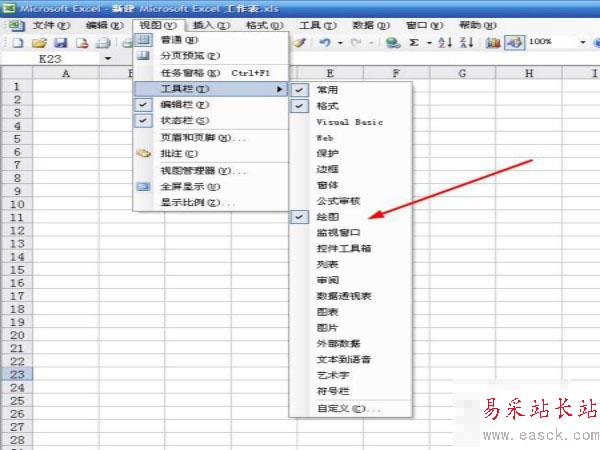Open 视图管理器 dialog entry
Screen dimensions: 600x450
coord(210,171)
